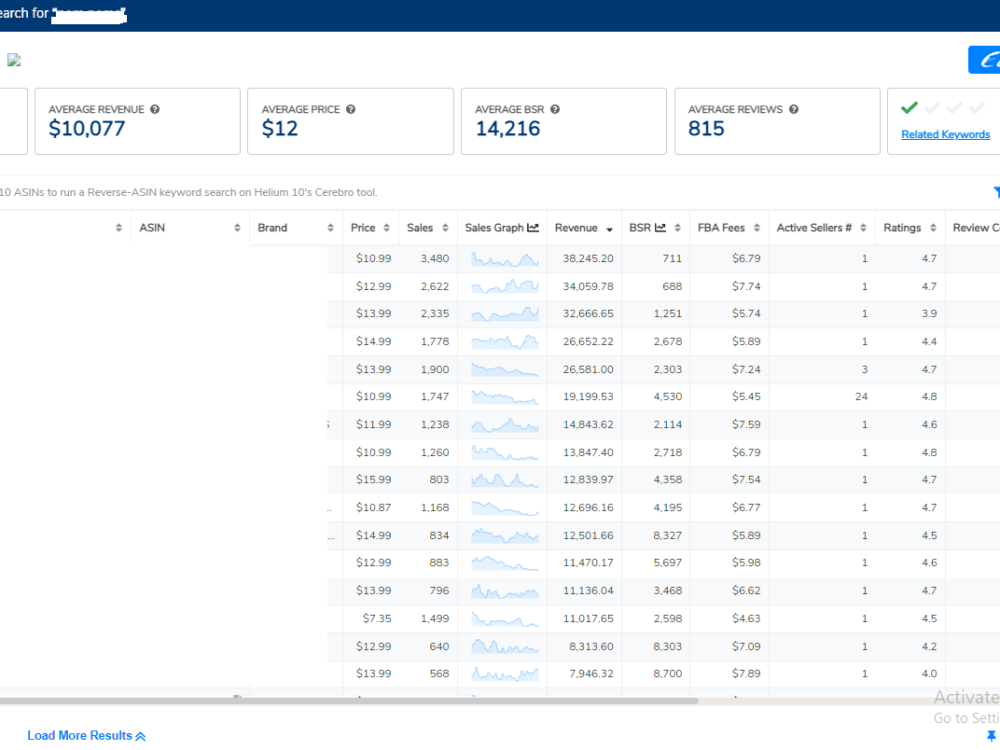This screenshot has width=1000, height=750.
Task: Open sales graph for the 1,900 sales row
Action: point(504,369)
